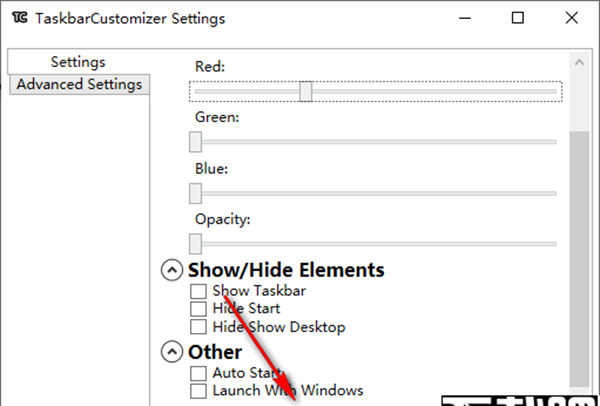Click the TaskbarCustomizer app icon in title bar
Image resolution: width=600 pixels, height=406 pixels.
click(x=20, y=18)
